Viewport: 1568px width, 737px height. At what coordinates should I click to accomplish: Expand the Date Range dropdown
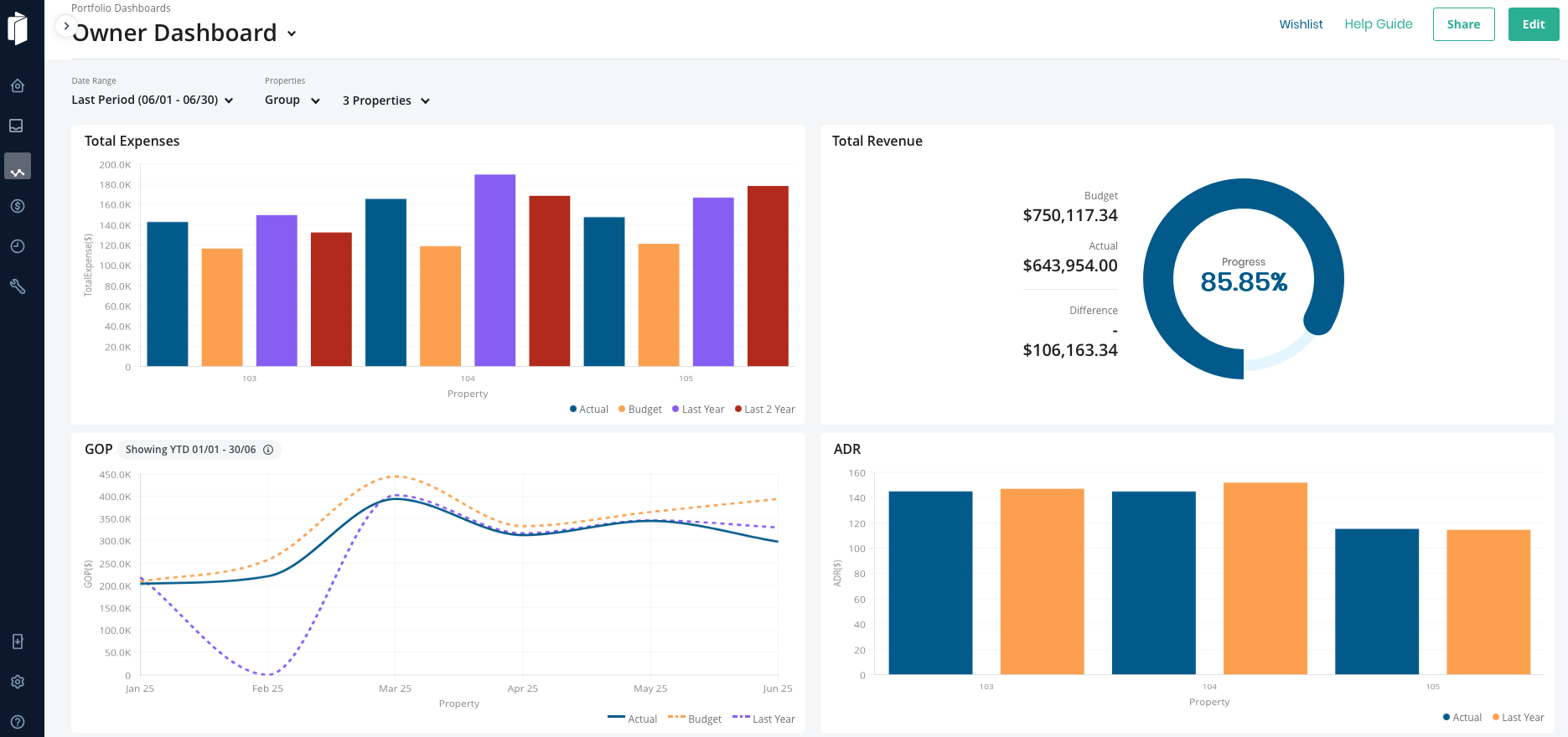[153, 100]
